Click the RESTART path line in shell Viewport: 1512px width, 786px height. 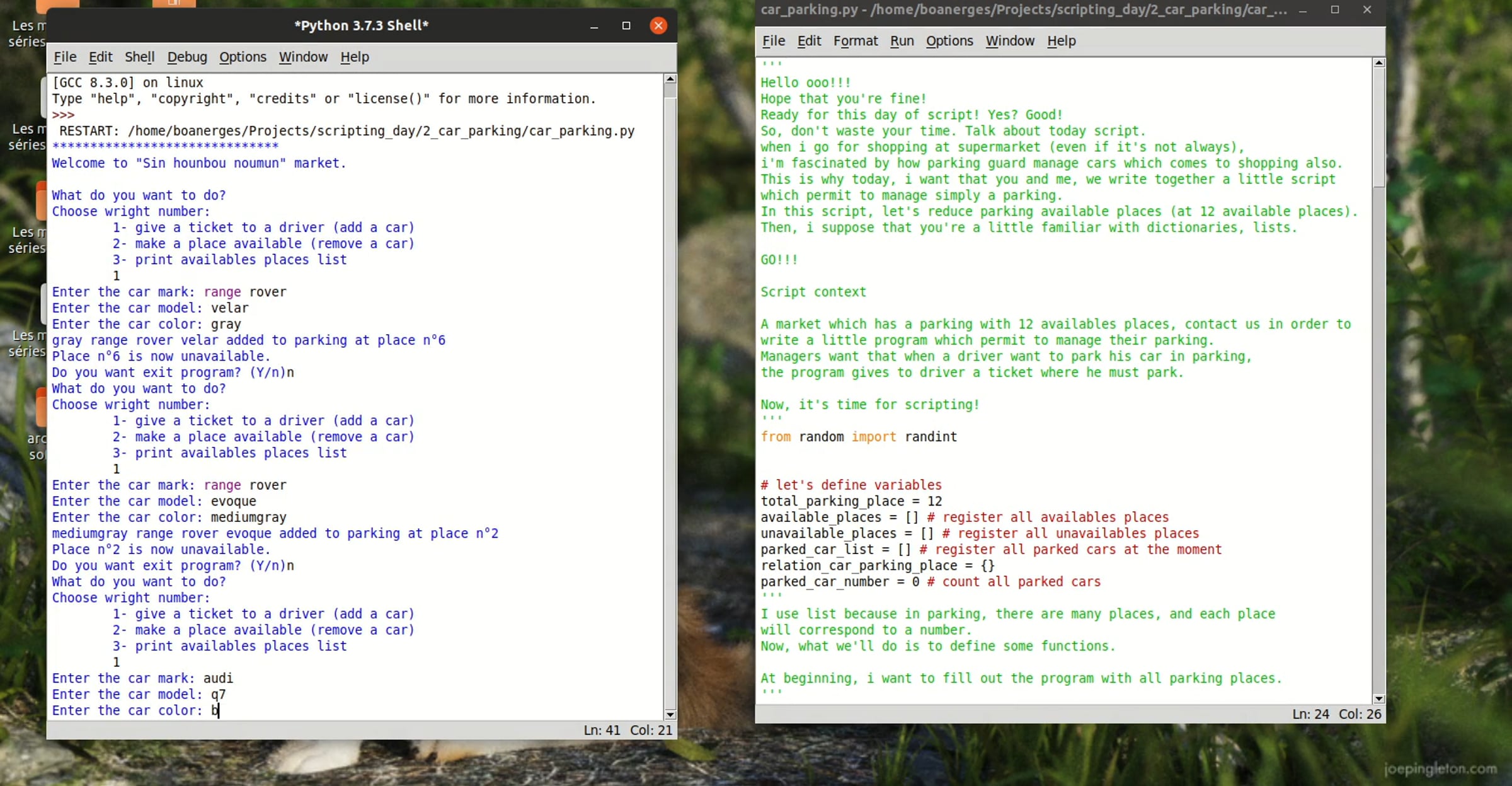click(346, 131)
